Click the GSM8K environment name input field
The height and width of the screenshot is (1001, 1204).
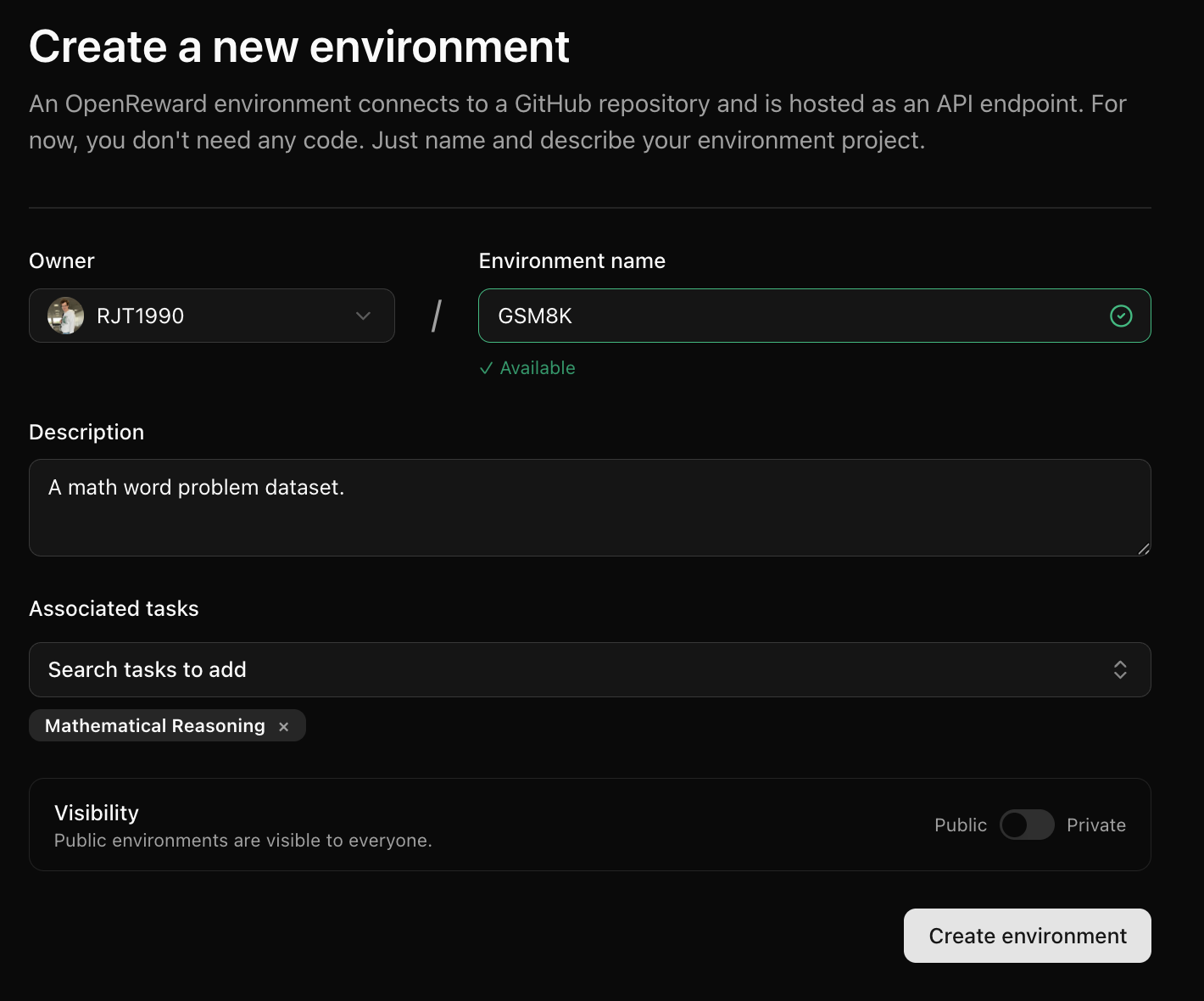(763, 316)
